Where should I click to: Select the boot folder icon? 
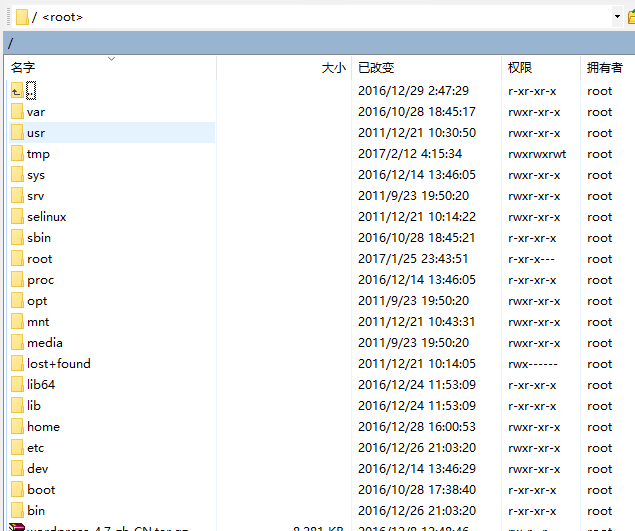click(17, 490)
